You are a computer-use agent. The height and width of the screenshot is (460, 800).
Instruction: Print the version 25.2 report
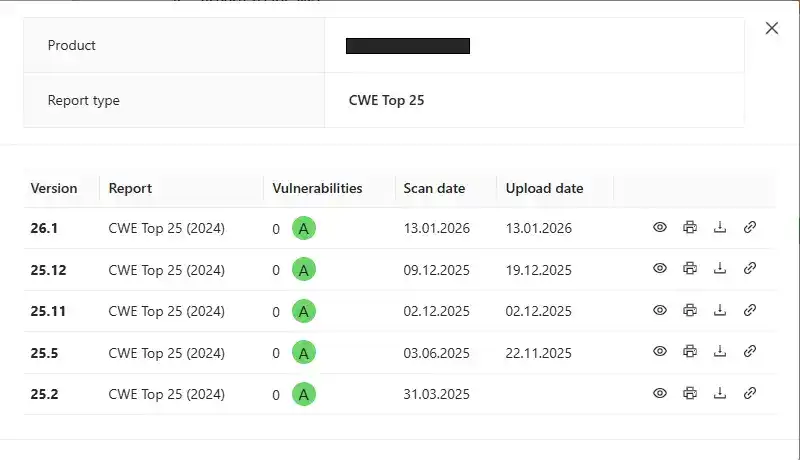[x=690, y=394]
